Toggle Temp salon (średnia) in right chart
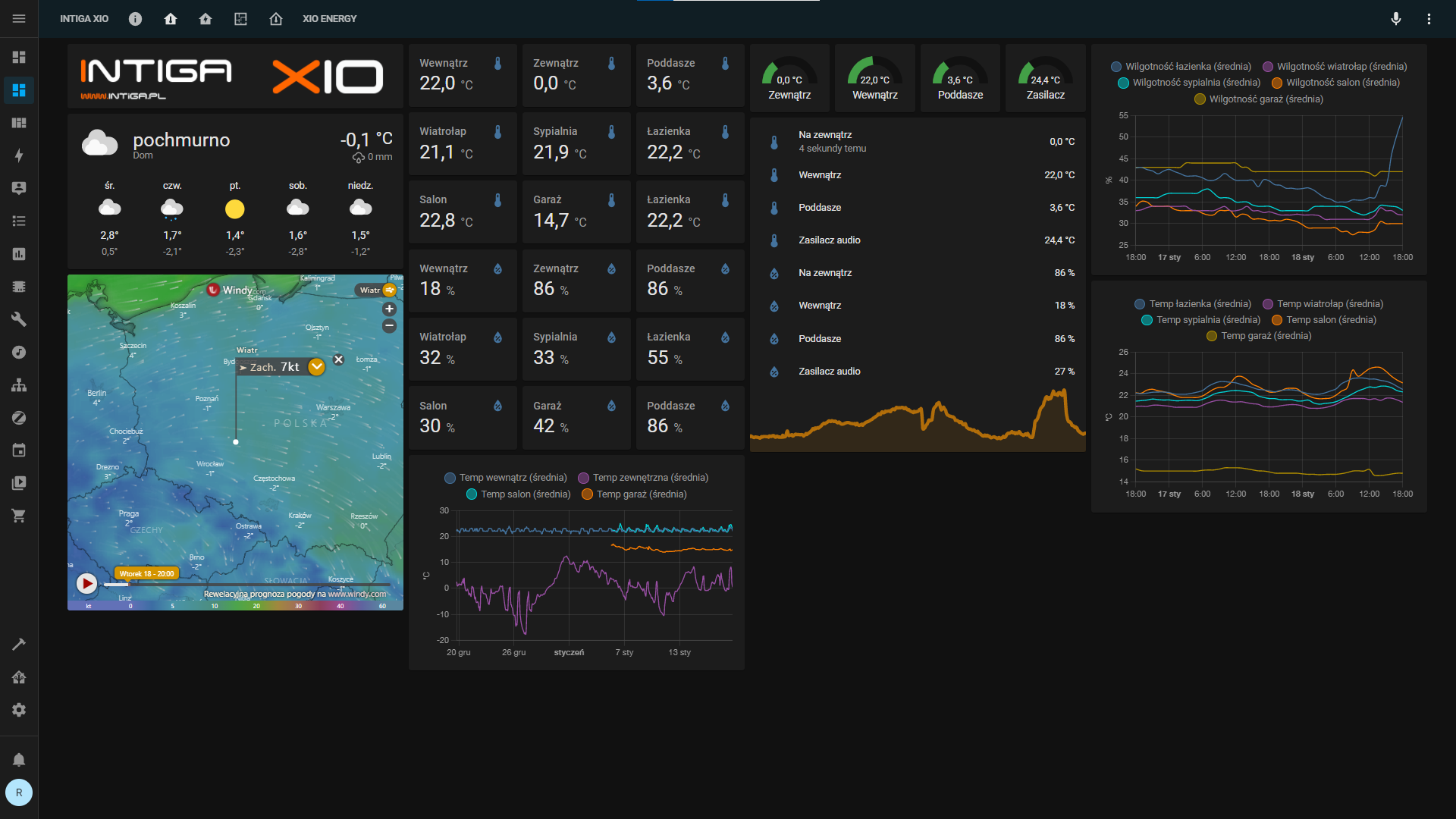This screenshot has width=1456, height=819. [1323, 320]
